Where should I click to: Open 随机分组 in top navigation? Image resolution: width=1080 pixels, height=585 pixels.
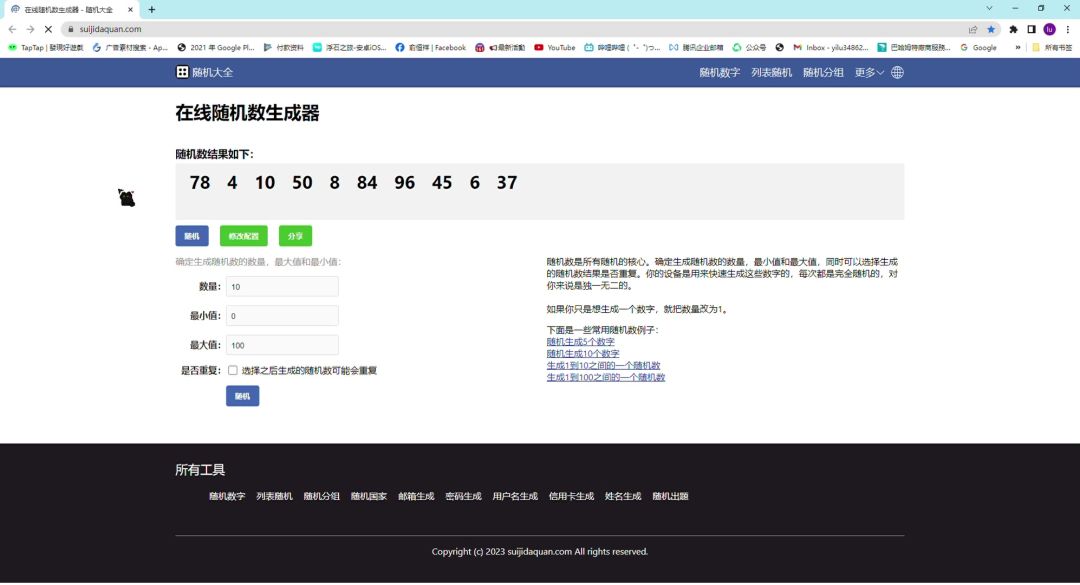point(823,72)
